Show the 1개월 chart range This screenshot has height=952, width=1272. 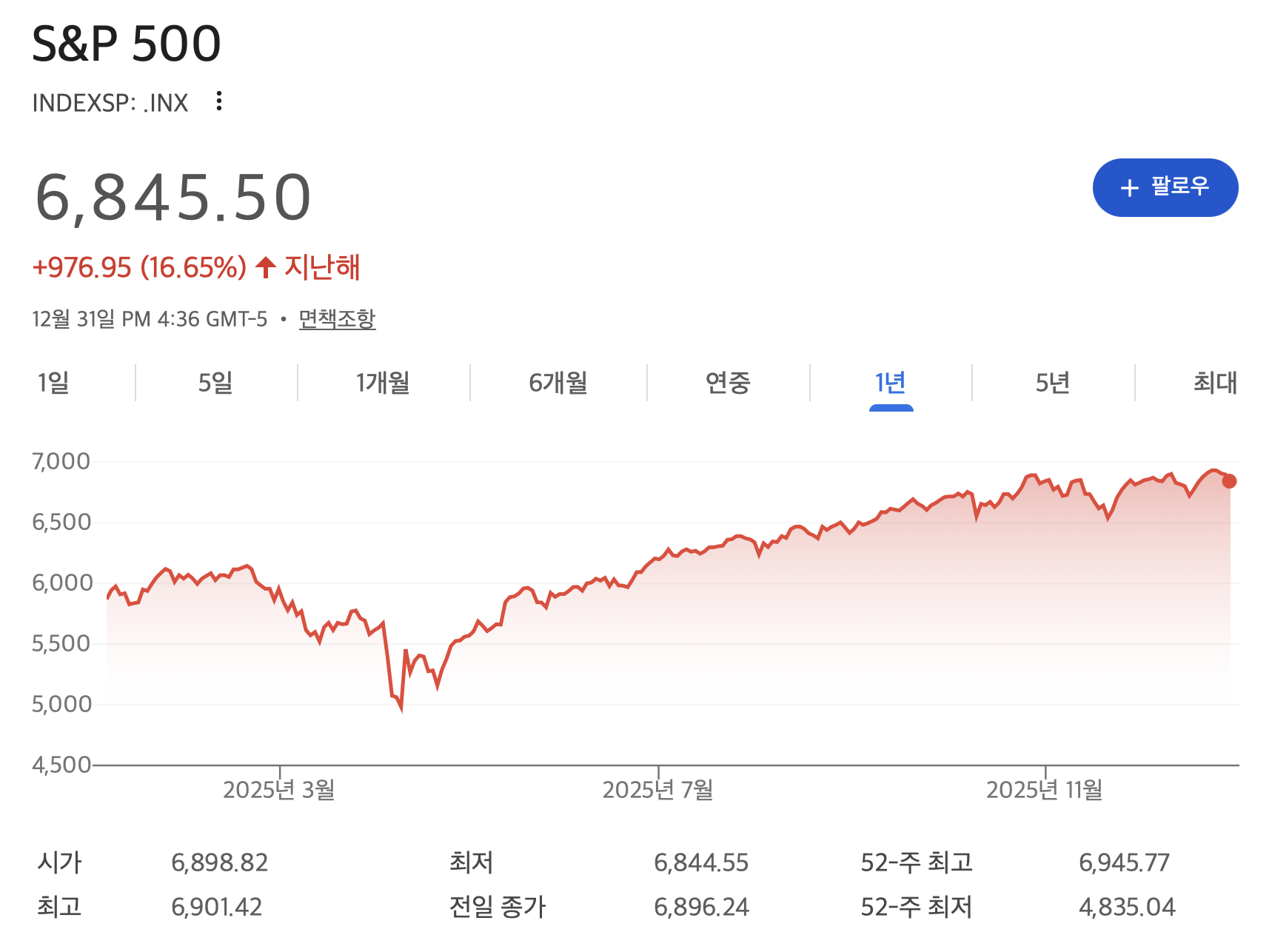point(383,383)
